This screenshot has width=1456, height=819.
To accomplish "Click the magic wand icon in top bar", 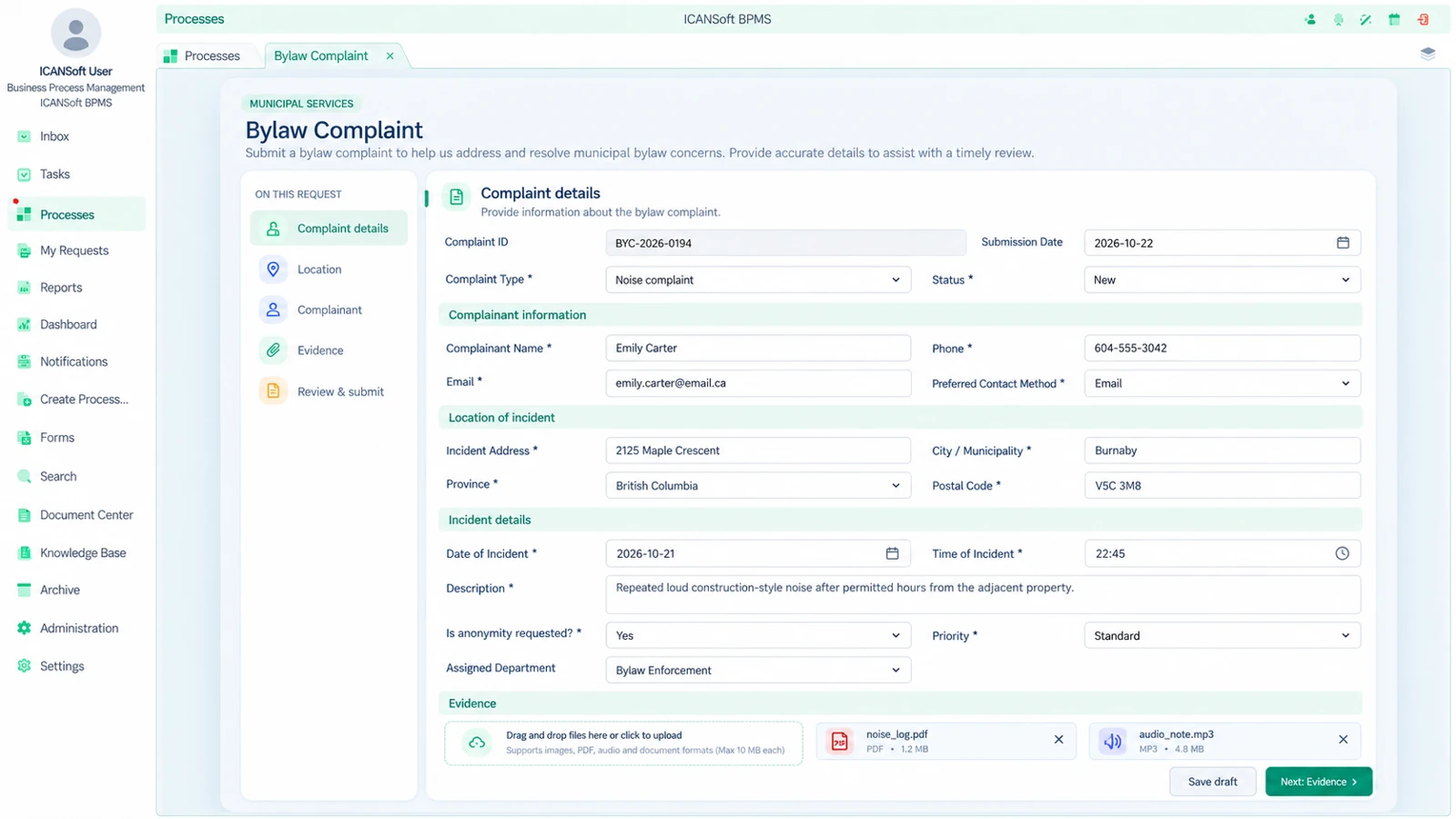I will (x=1366, y=19).
